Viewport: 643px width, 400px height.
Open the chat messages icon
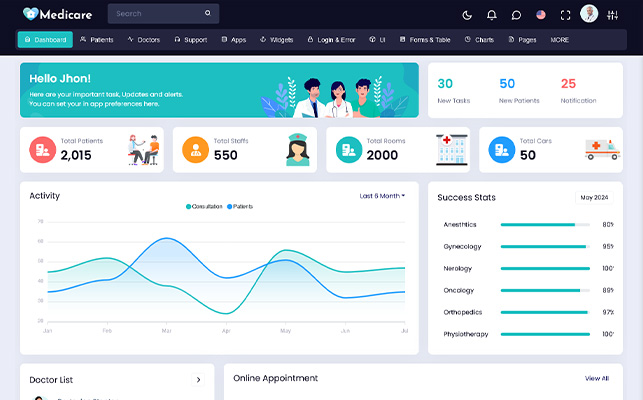516,15
